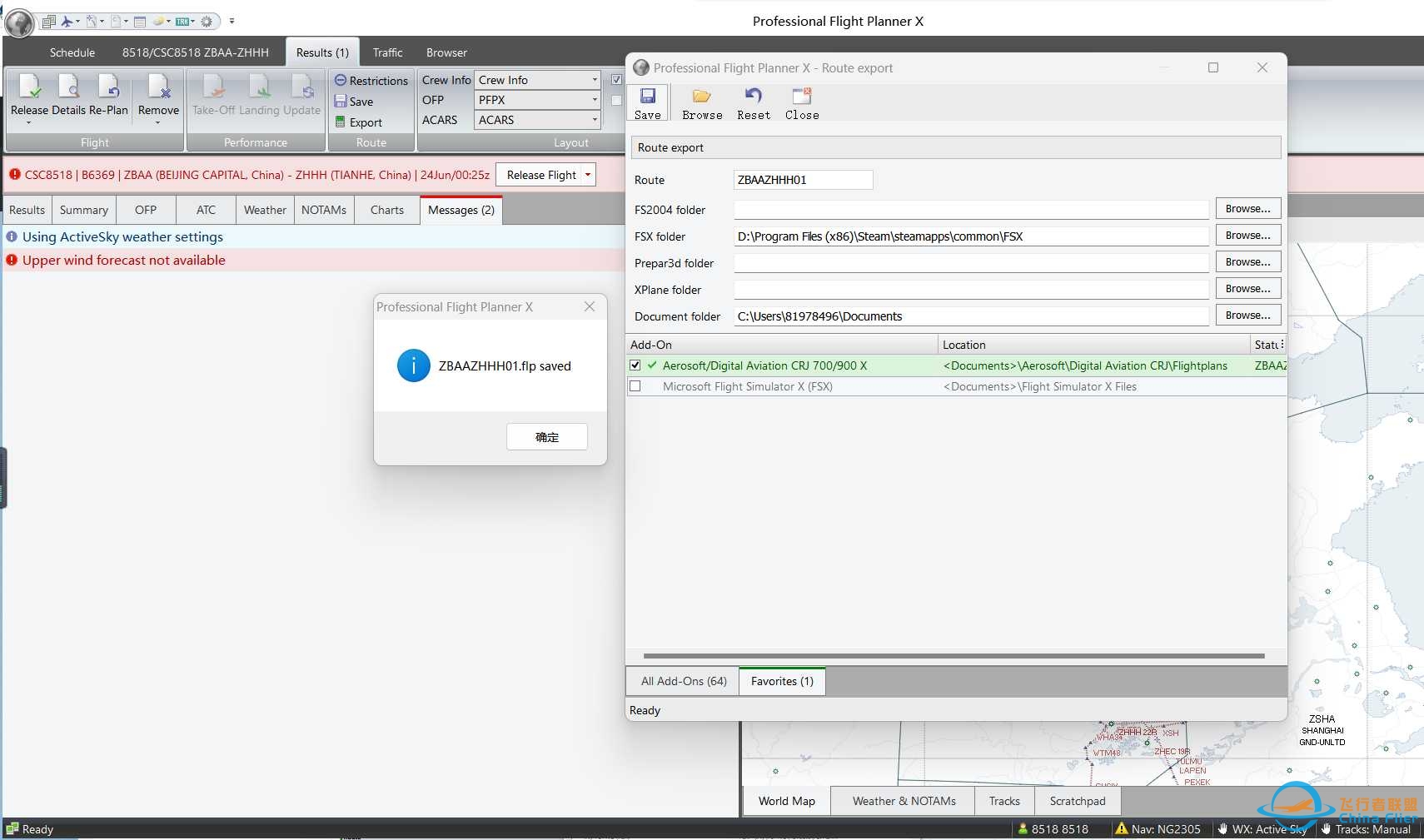1424x840 pixels.
Task: Open the Crew Info layout dropdown
Action: [x=537, y=80]
